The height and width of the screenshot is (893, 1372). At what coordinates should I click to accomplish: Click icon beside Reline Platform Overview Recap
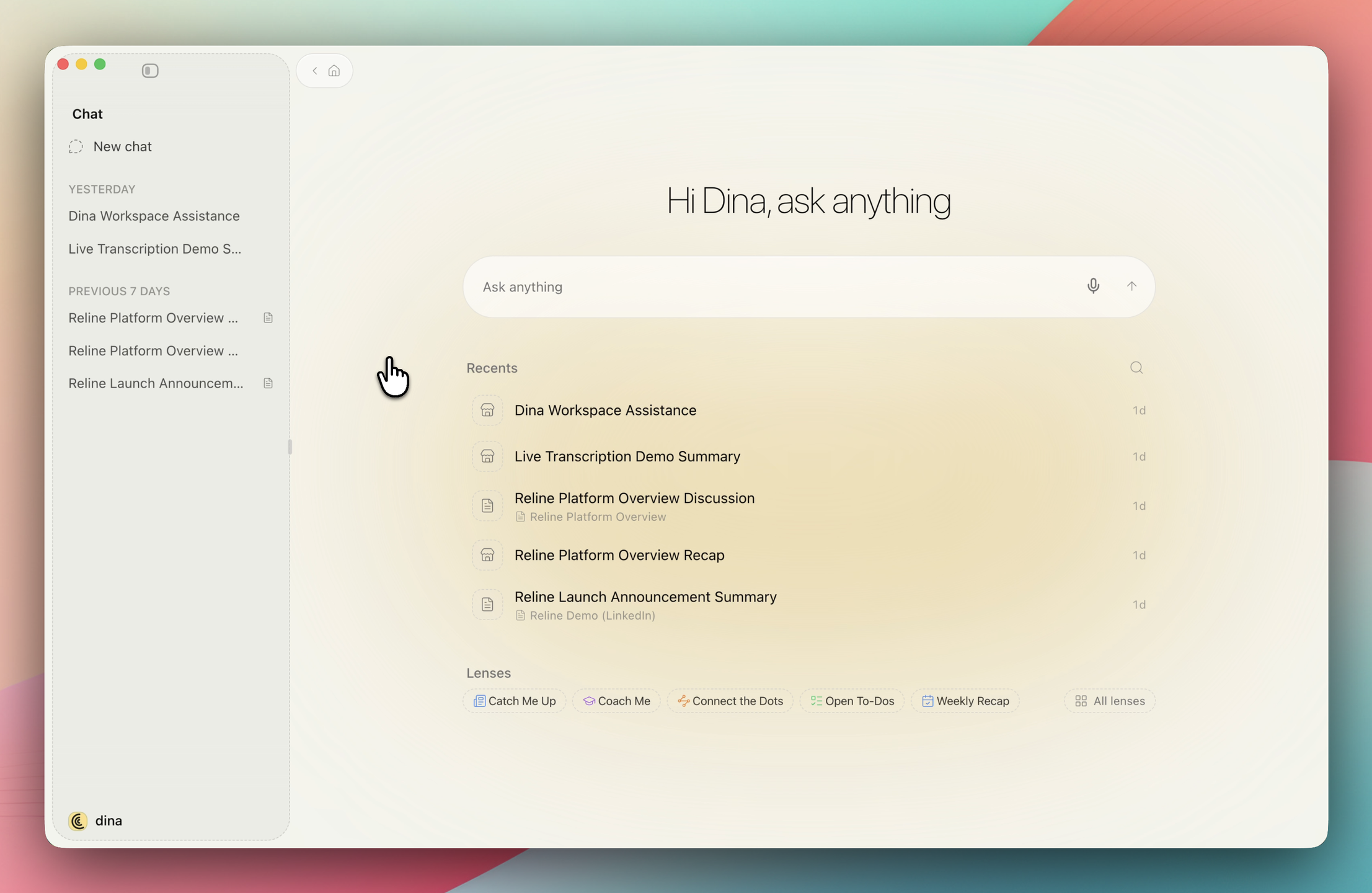(x=487, y=555)
